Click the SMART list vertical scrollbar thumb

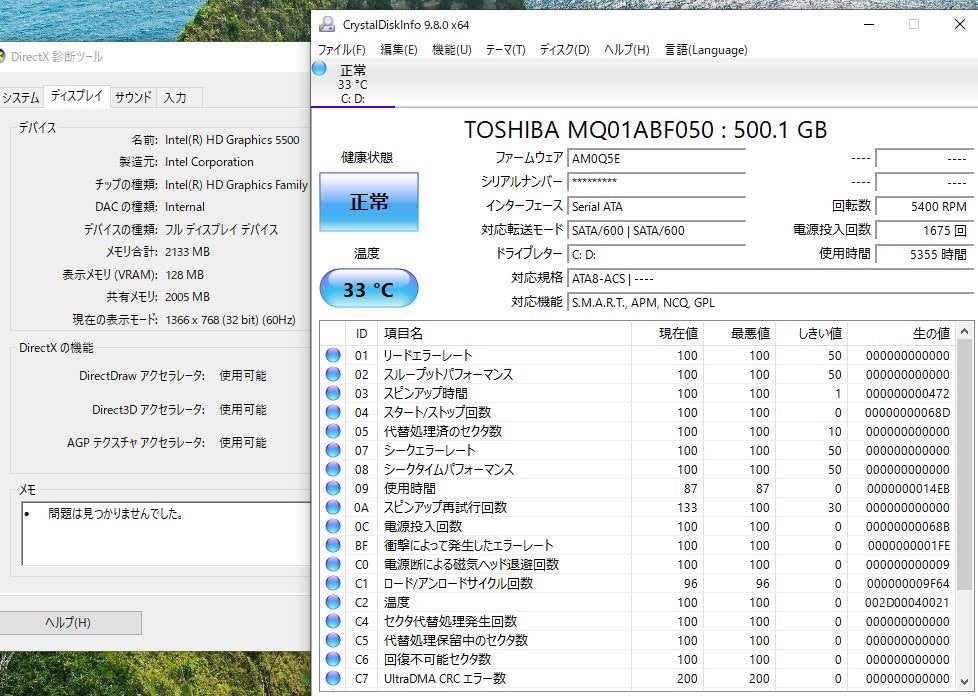[x=965, y=464]
